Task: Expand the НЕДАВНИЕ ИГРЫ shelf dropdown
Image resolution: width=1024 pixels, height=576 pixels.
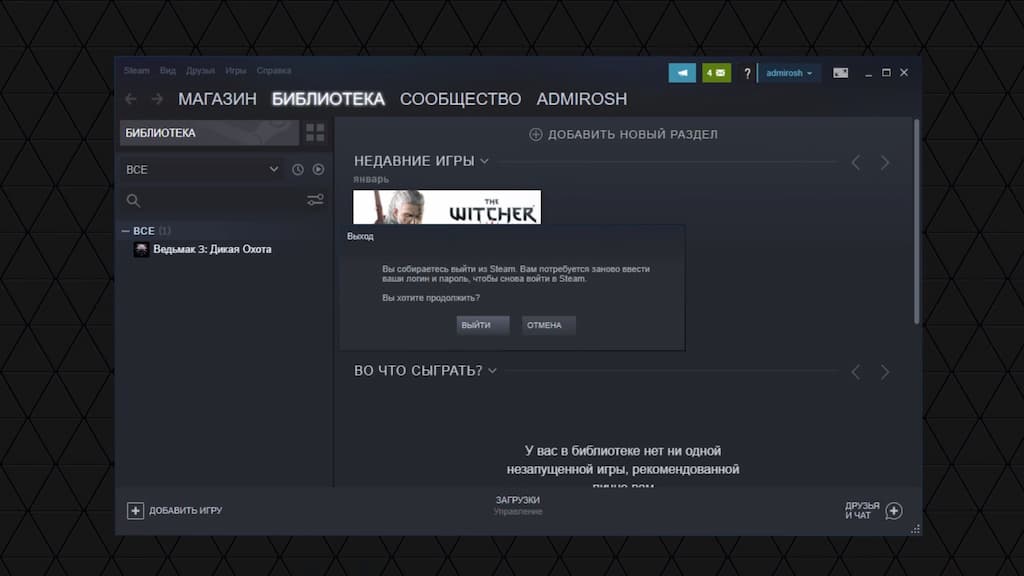Action: (x=485, y=161)
